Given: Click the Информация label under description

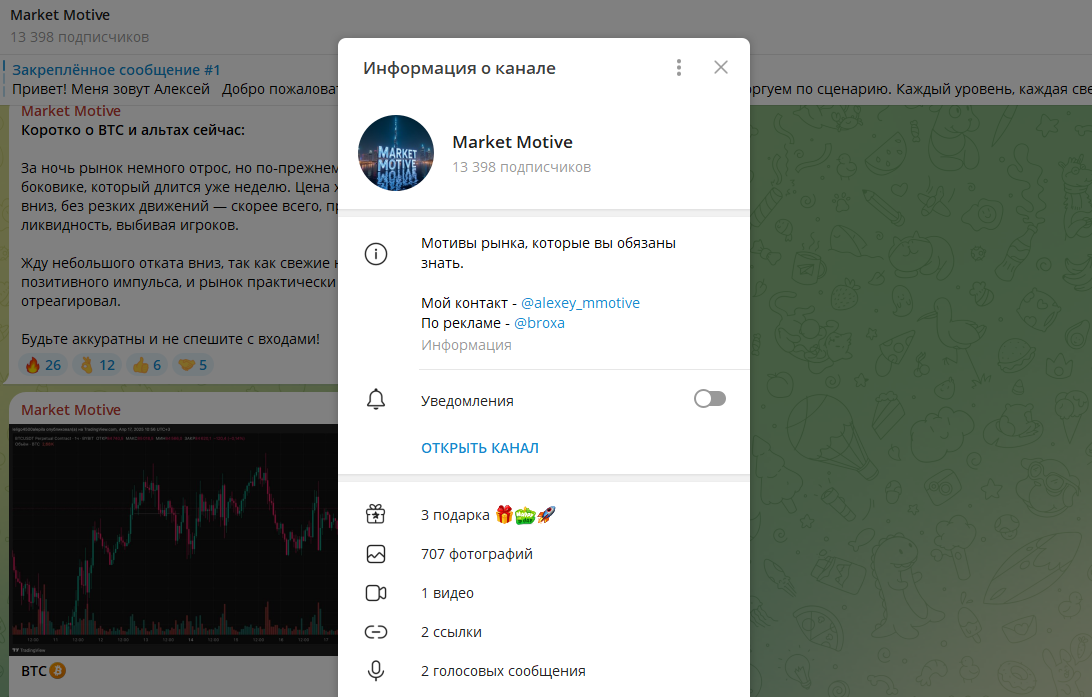Looking at the screenshot, I should coord(466,345).
